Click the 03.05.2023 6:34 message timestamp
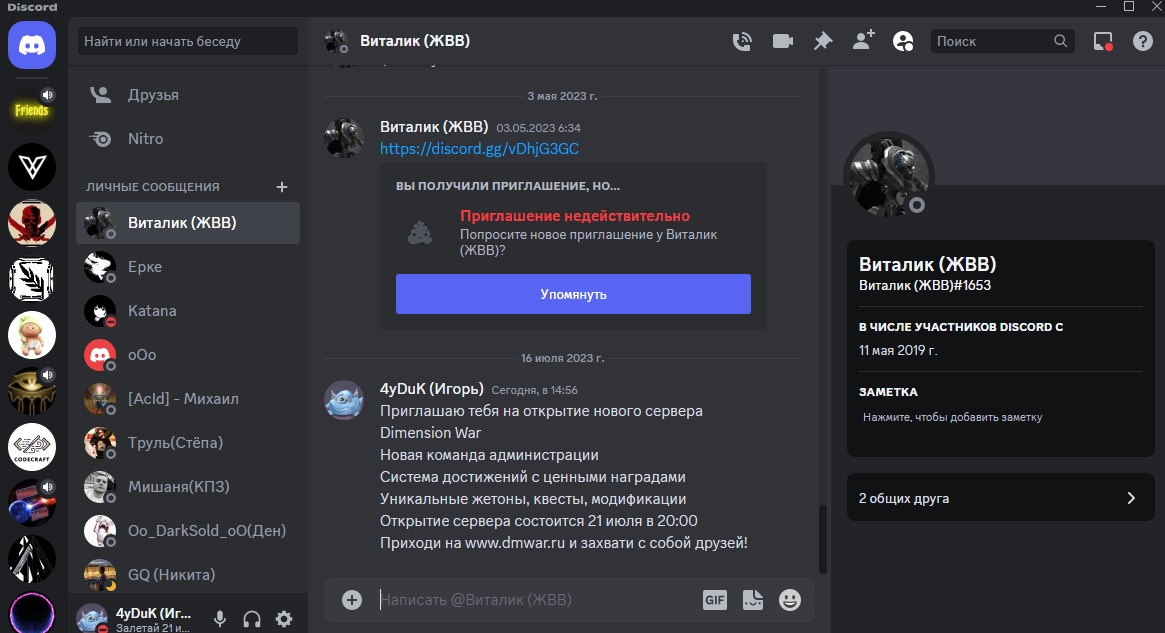 (x=539, y=128)
